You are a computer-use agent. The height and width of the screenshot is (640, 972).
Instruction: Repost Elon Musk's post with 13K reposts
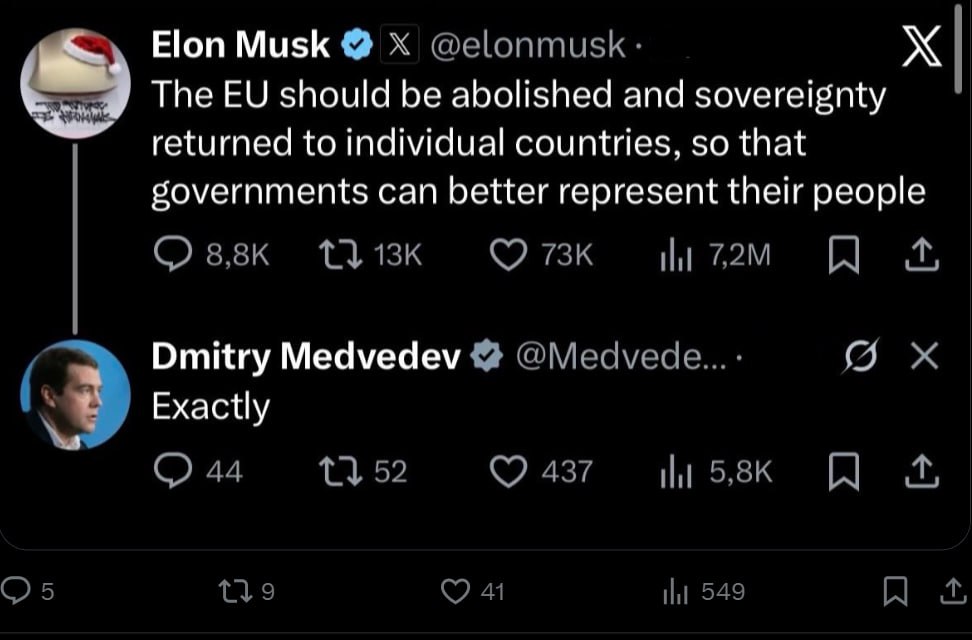333,256
